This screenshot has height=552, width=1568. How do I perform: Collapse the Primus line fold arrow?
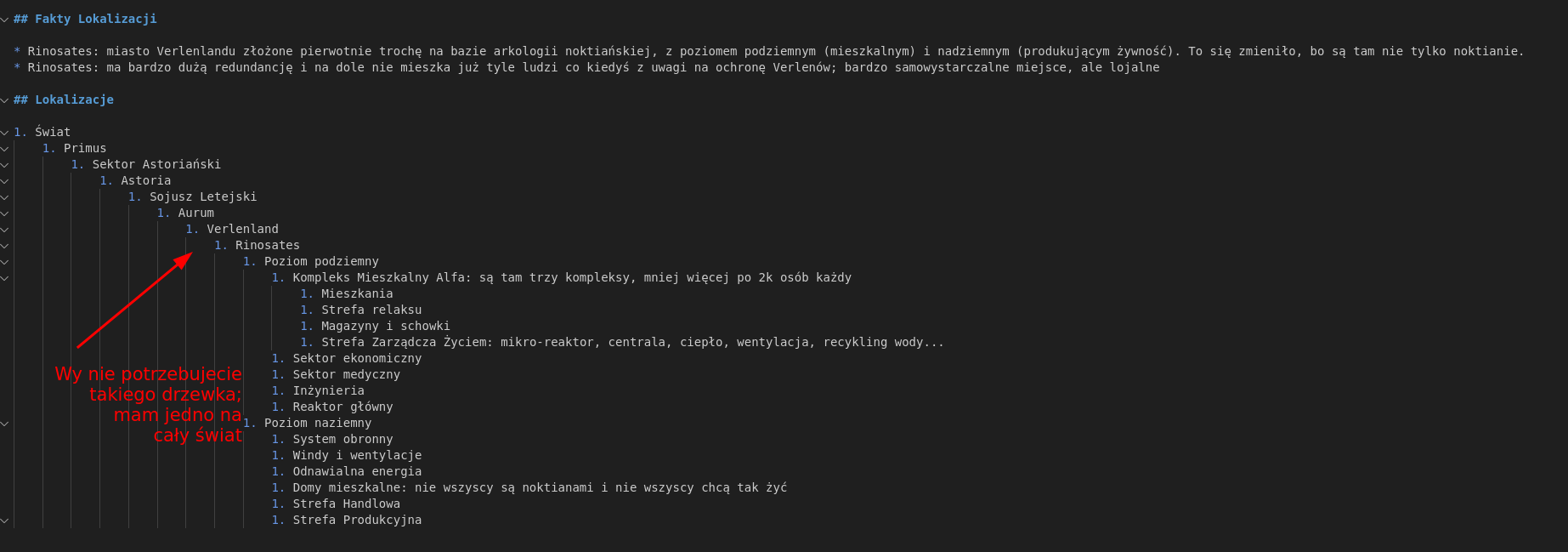(x=5, y=148)
